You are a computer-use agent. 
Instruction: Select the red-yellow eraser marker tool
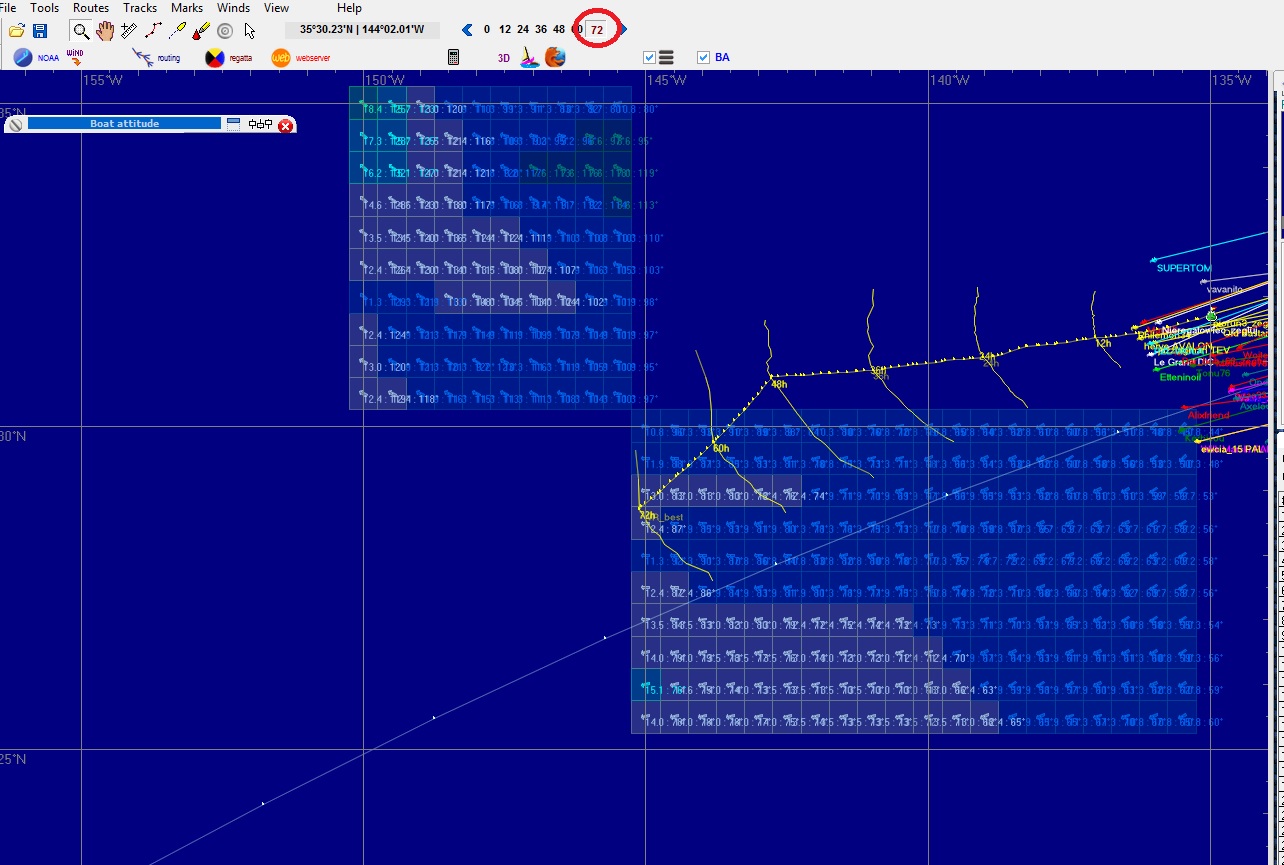coord(201,30)
